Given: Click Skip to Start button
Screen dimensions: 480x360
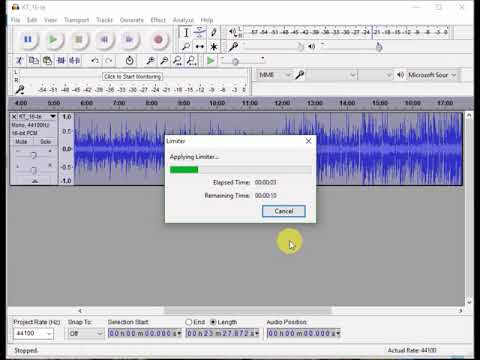Looking at the screenshot, I should (x=104, y=40).
